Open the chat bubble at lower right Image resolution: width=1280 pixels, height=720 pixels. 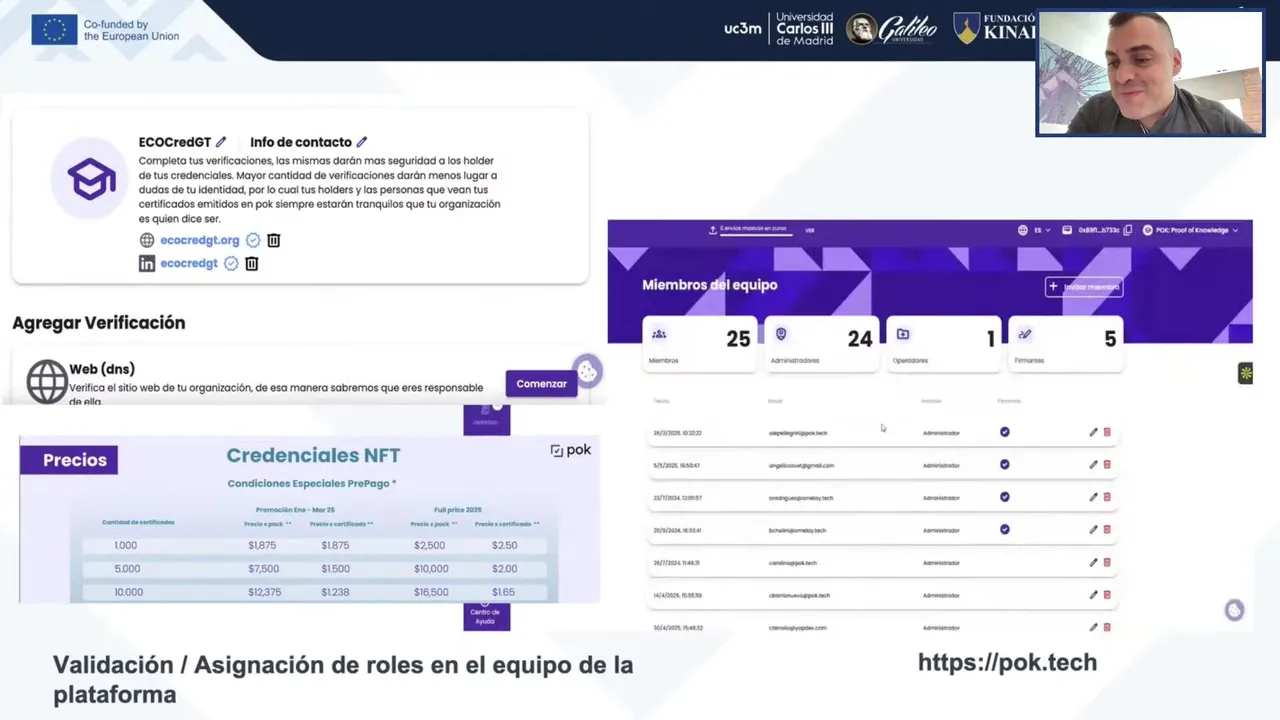[1234, 610]
